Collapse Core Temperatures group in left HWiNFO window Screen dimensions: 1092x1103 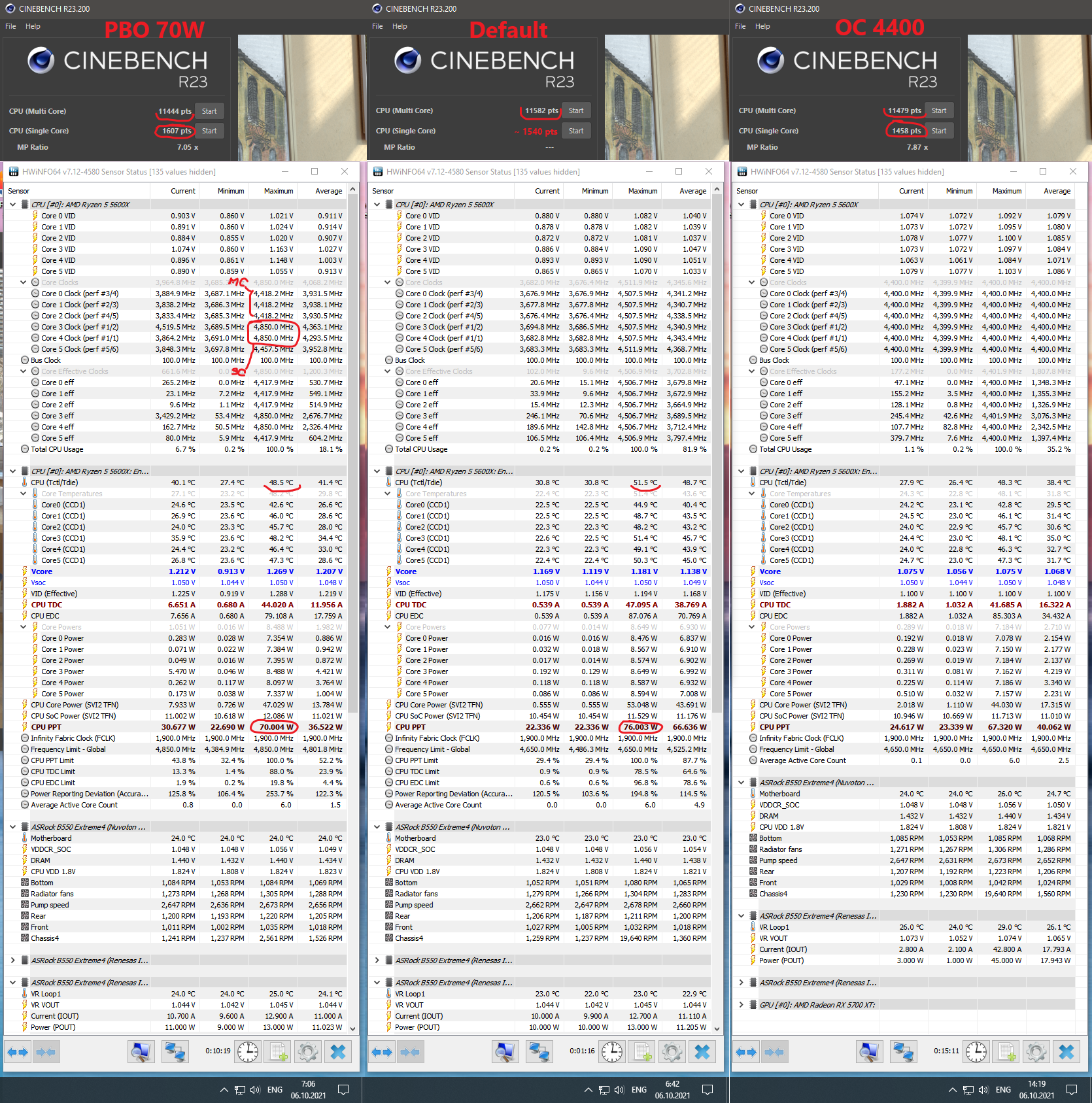click(x=24, y=494)
